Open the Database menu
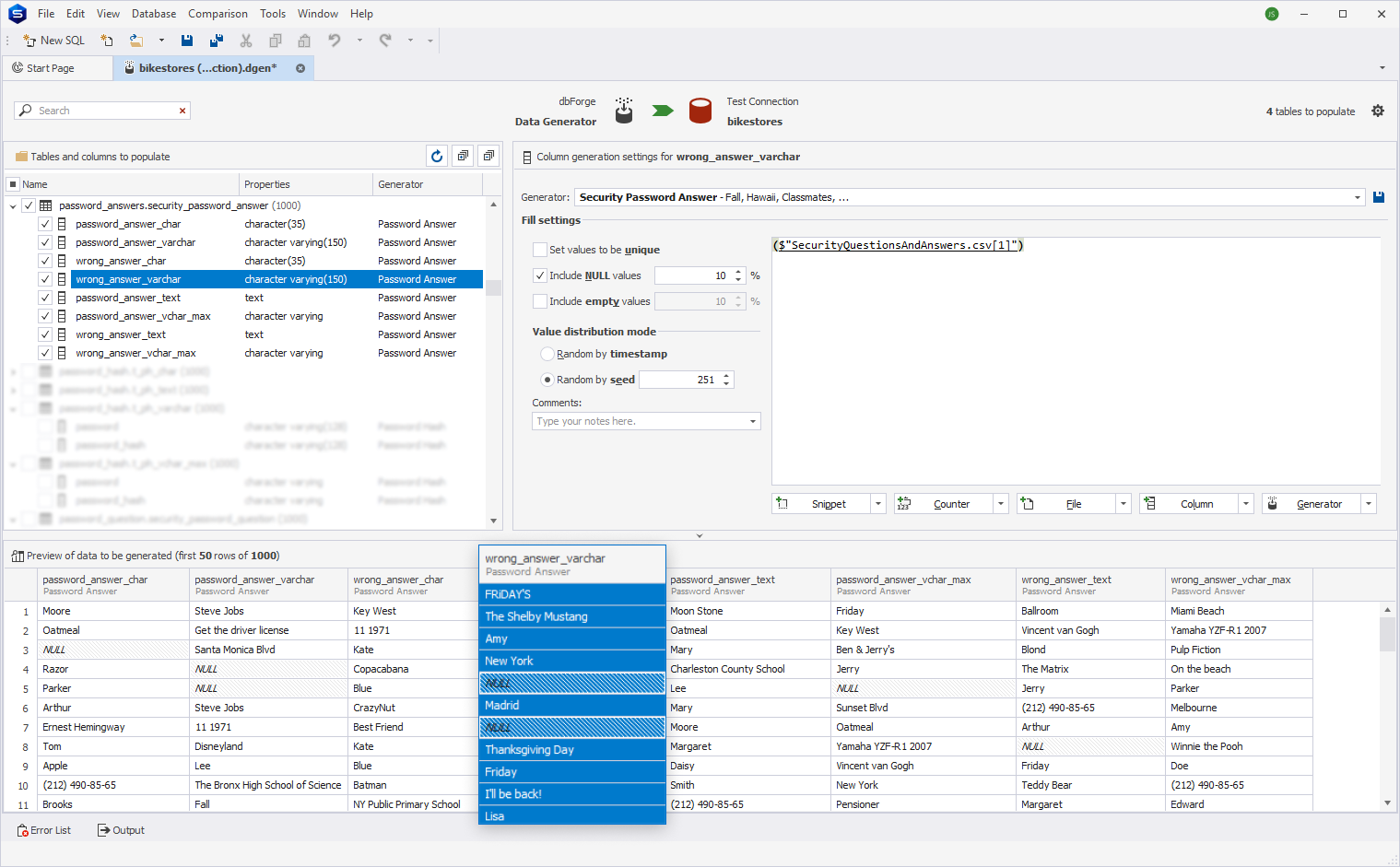Viewport: 1400px width, 867px height. pos(154,14)
